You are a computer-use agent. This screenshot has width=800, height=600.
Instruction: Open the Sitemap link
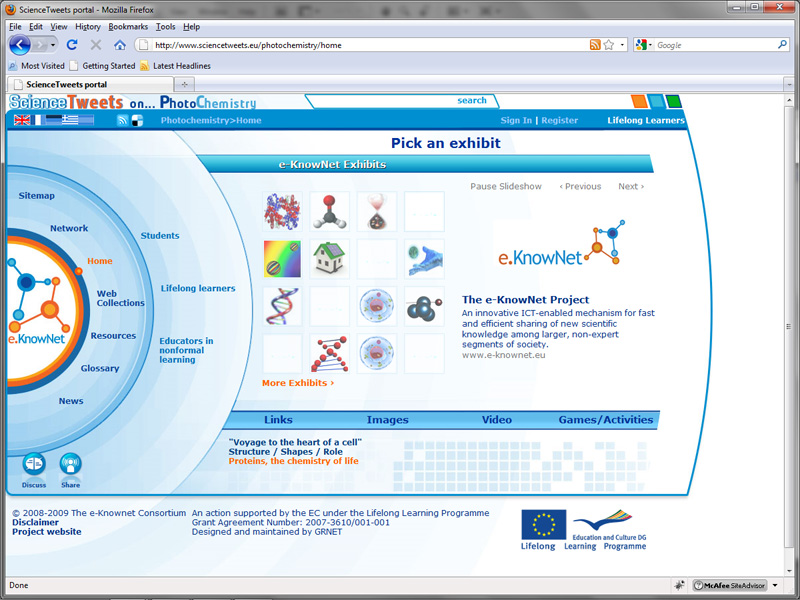pyautogui.click(x=37, y=195)
